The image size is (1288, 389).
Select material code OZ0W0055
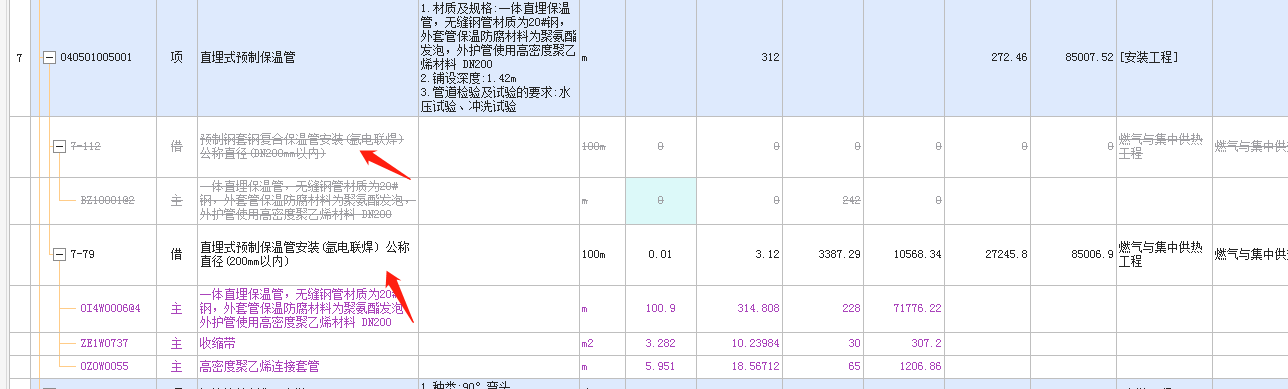pos(105,366)
